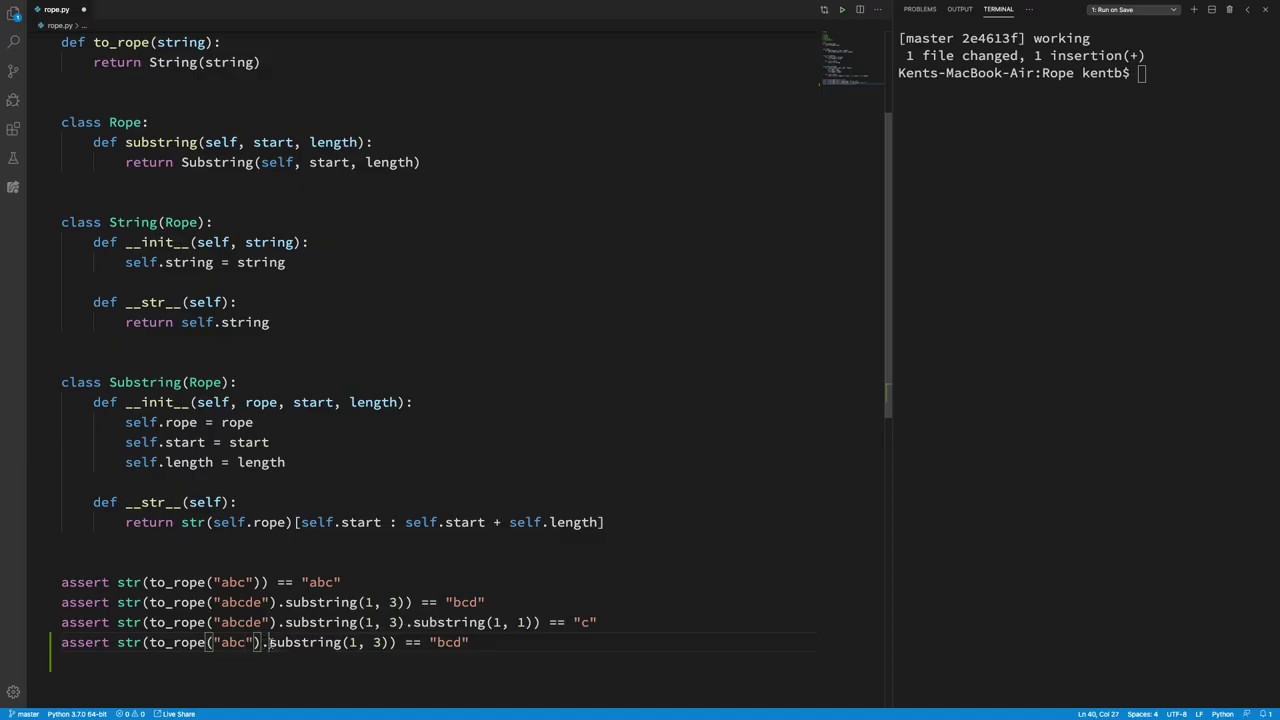
Task: Click the master git branch in status bar
Action: [23, 714]
